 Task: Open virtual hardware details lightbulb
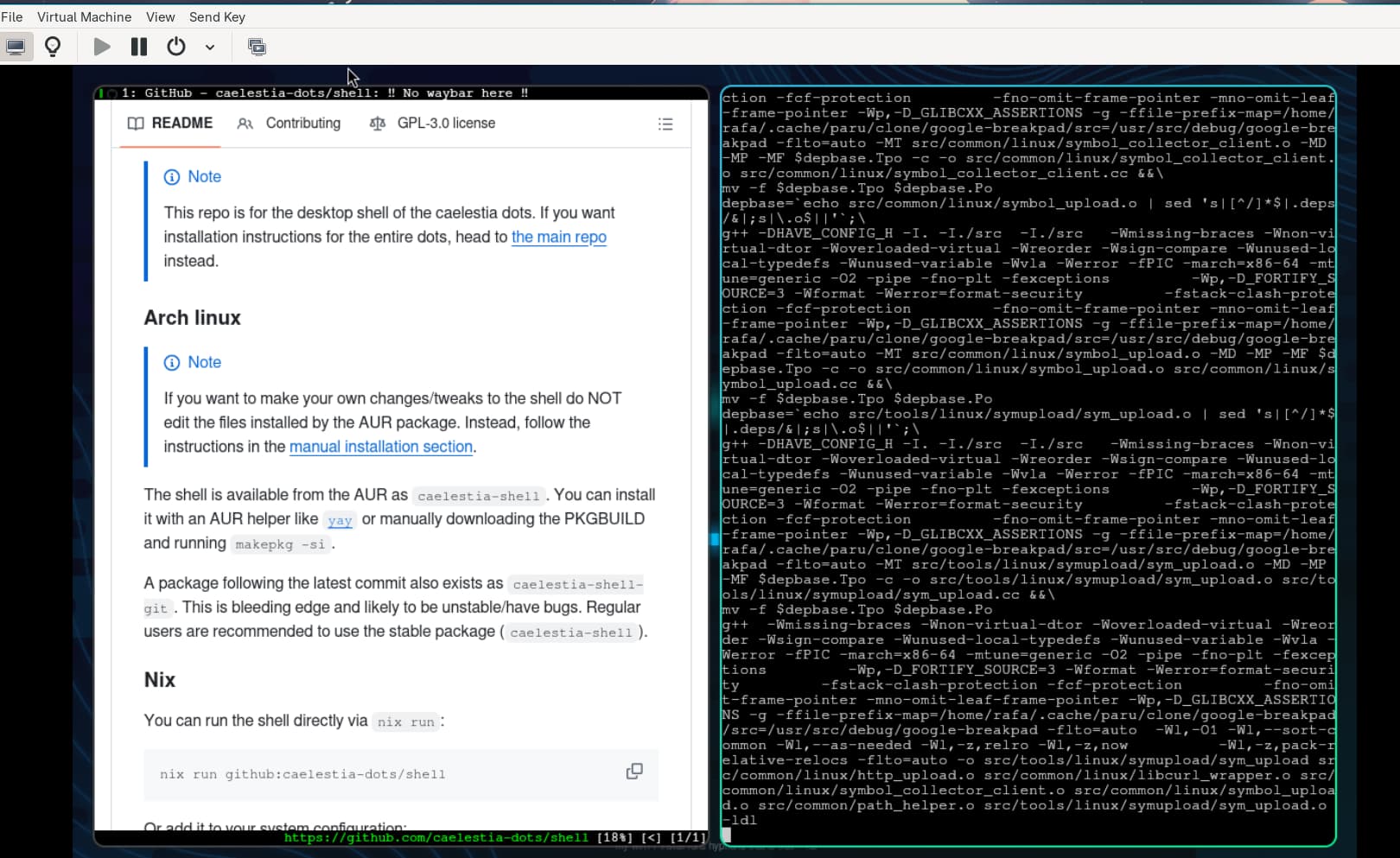click(53, 47)
